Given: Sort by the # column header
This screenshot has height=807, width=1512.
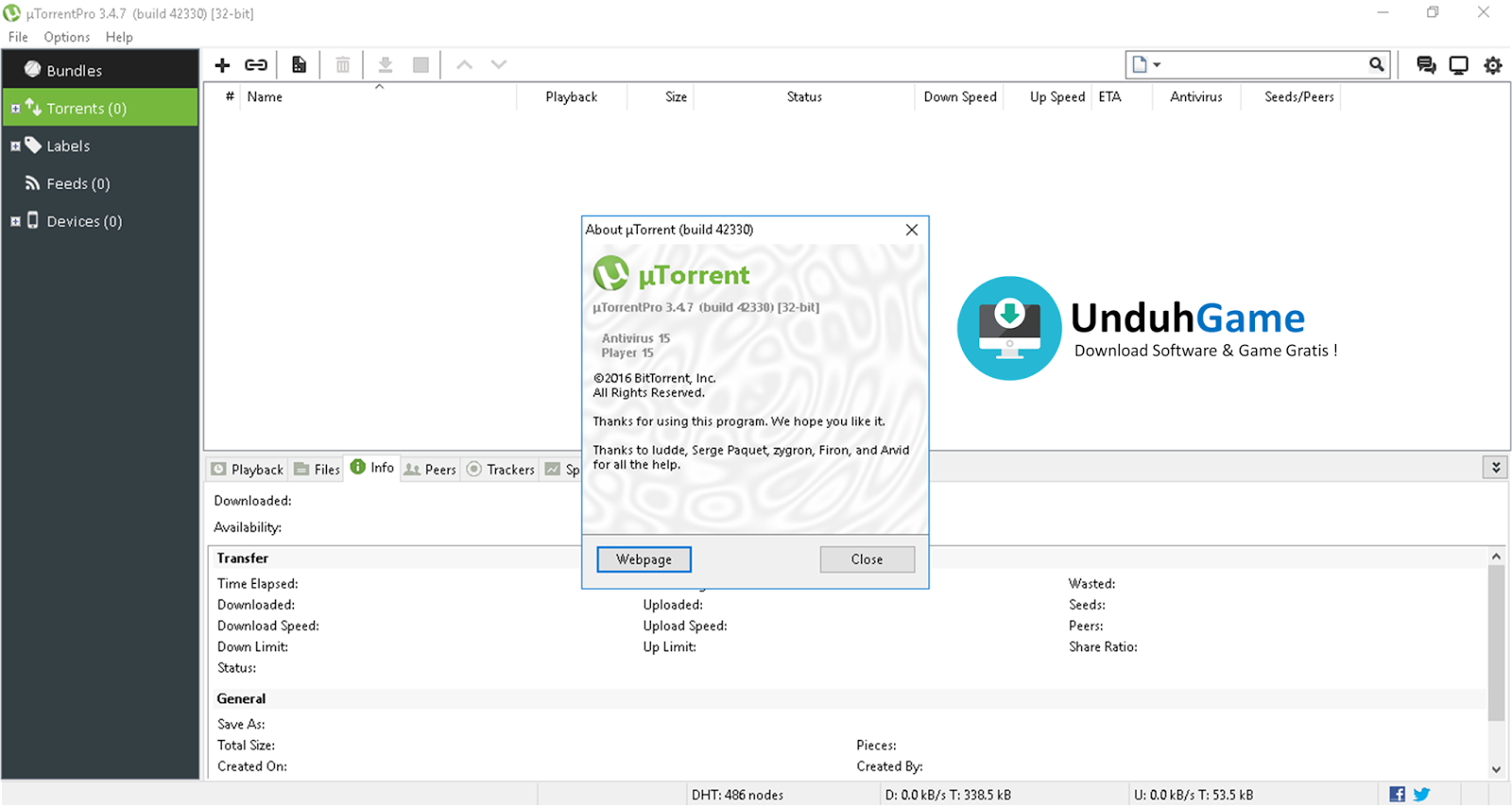Looking at the screenshot, I should coord(230,96).
